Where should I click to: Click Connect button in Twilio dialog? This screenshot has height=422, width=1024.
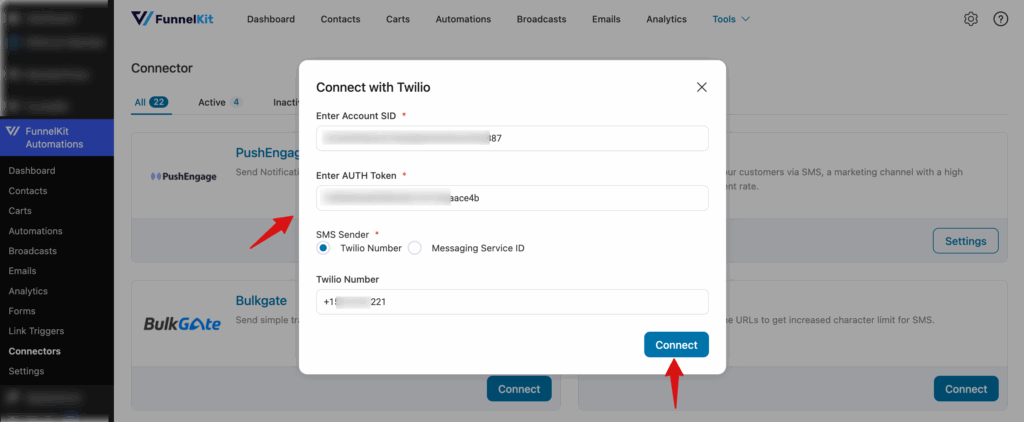coord(676,345)
